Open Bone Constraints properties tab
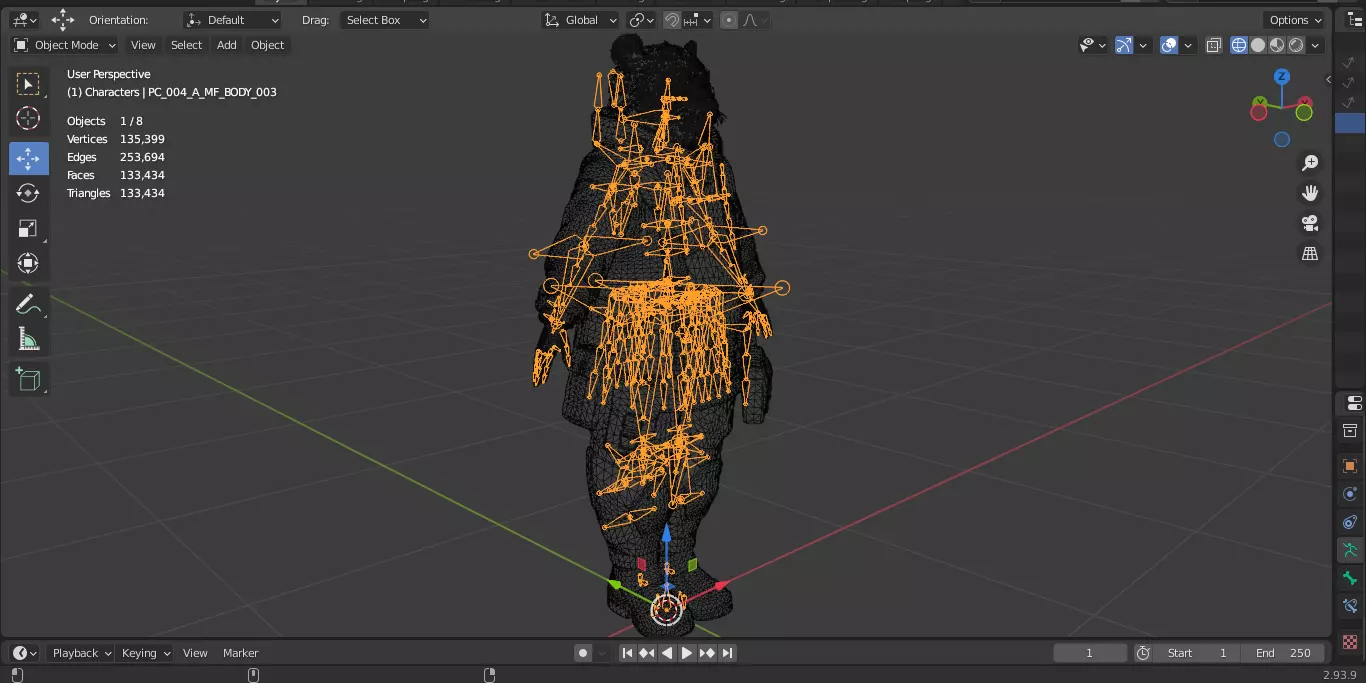 1350,606
